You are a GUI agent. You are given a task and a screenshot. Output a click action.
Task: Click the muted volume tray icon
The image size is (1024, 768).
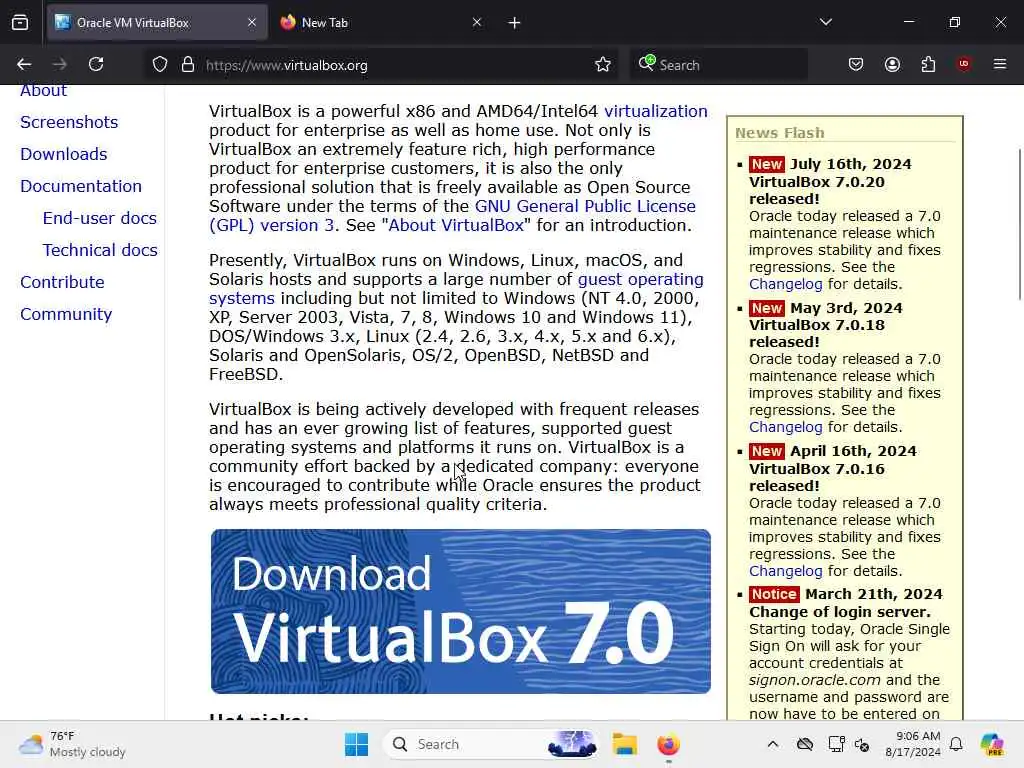(863, 744)
